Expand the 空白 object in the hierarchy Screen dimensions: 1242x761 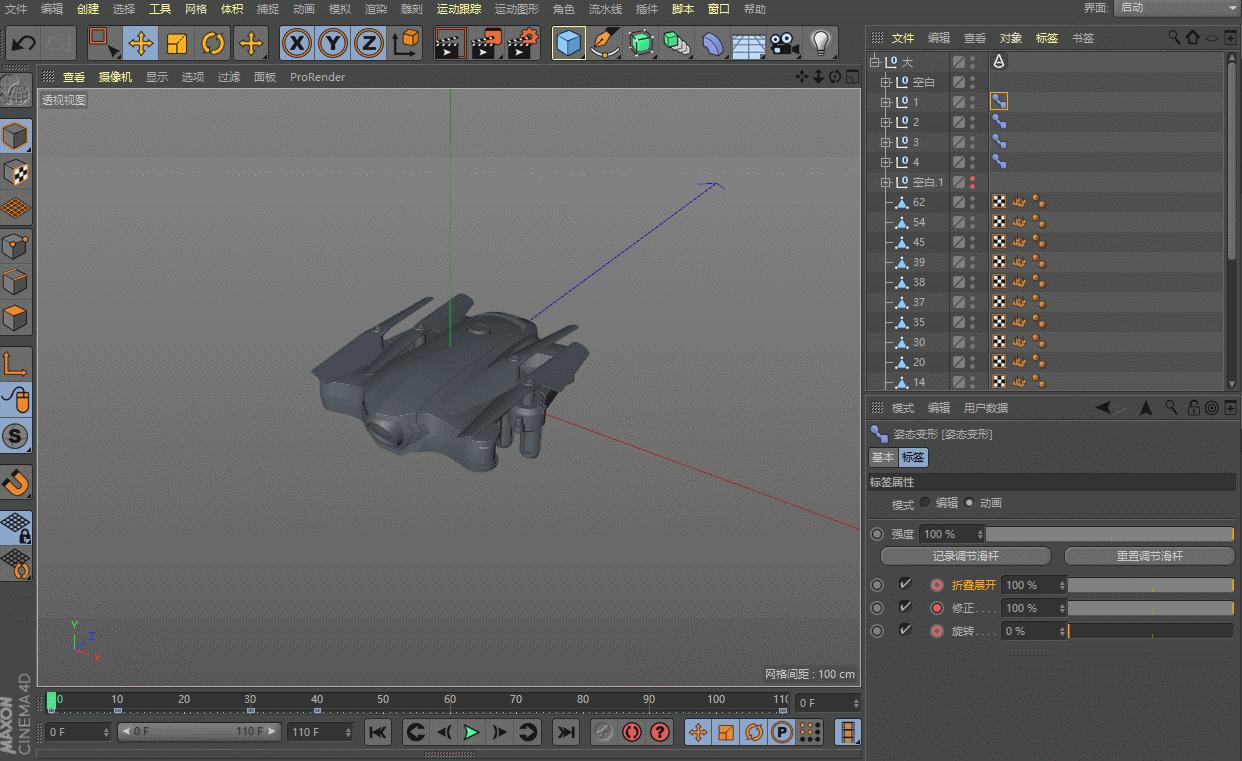[x=887, y=82]
